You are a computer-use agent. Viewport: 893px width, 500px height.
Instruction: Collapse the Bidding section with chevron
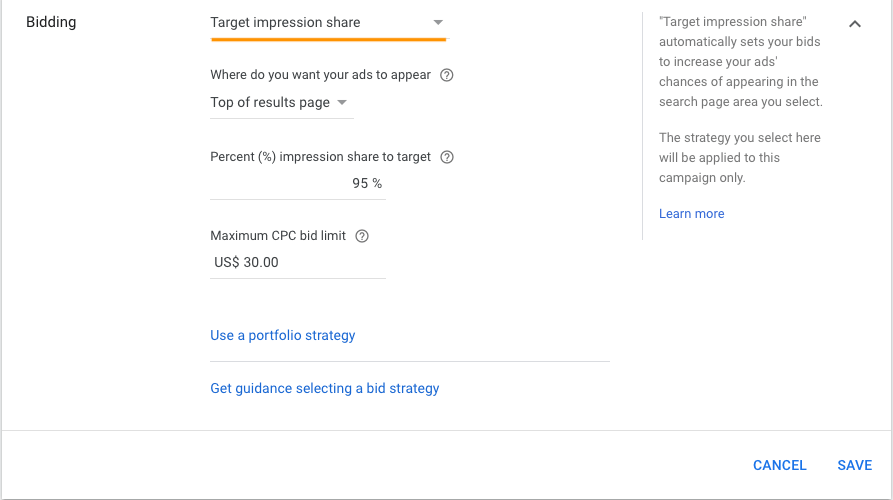855,24
